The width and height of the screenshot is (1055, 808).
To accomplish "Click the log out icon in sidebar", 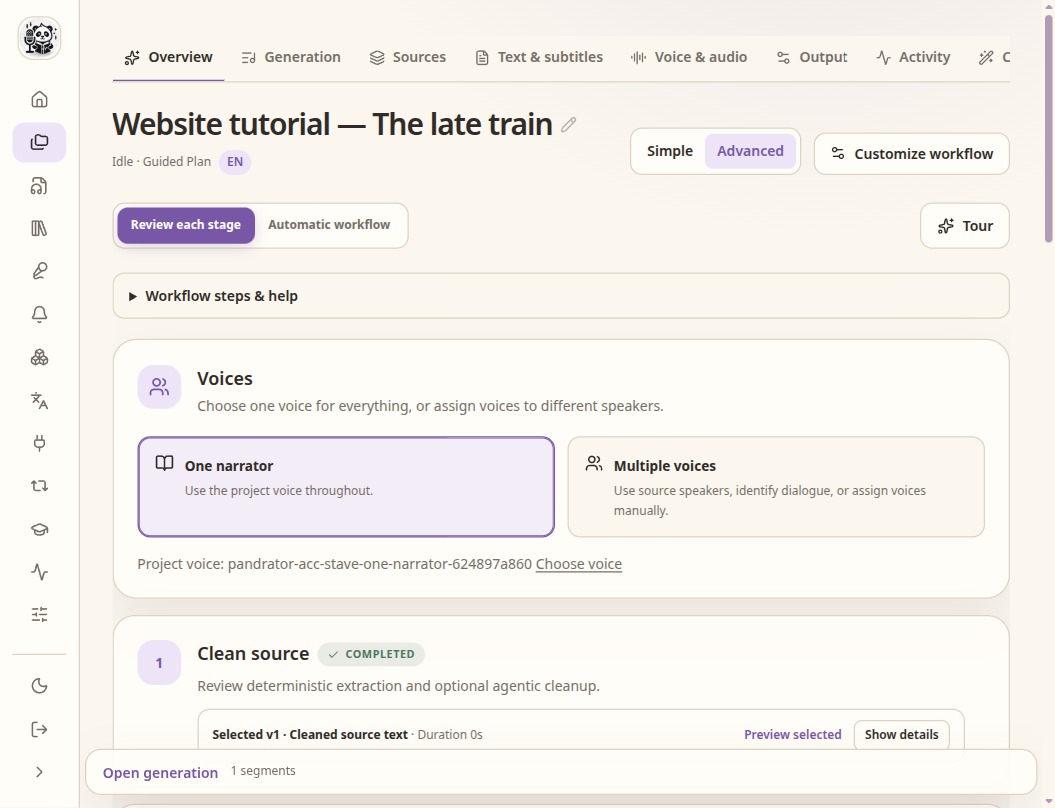I will tap(39, 729).
